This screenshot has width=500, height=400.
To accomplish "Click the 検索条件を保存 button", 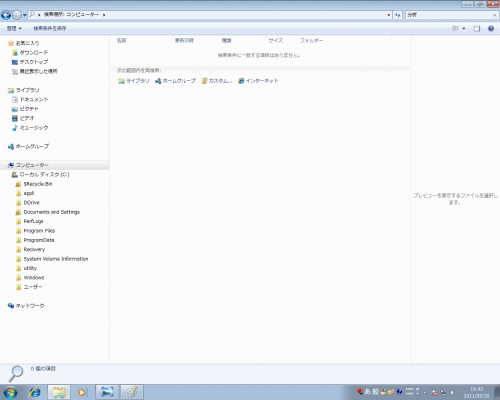I will pos(50,28).
